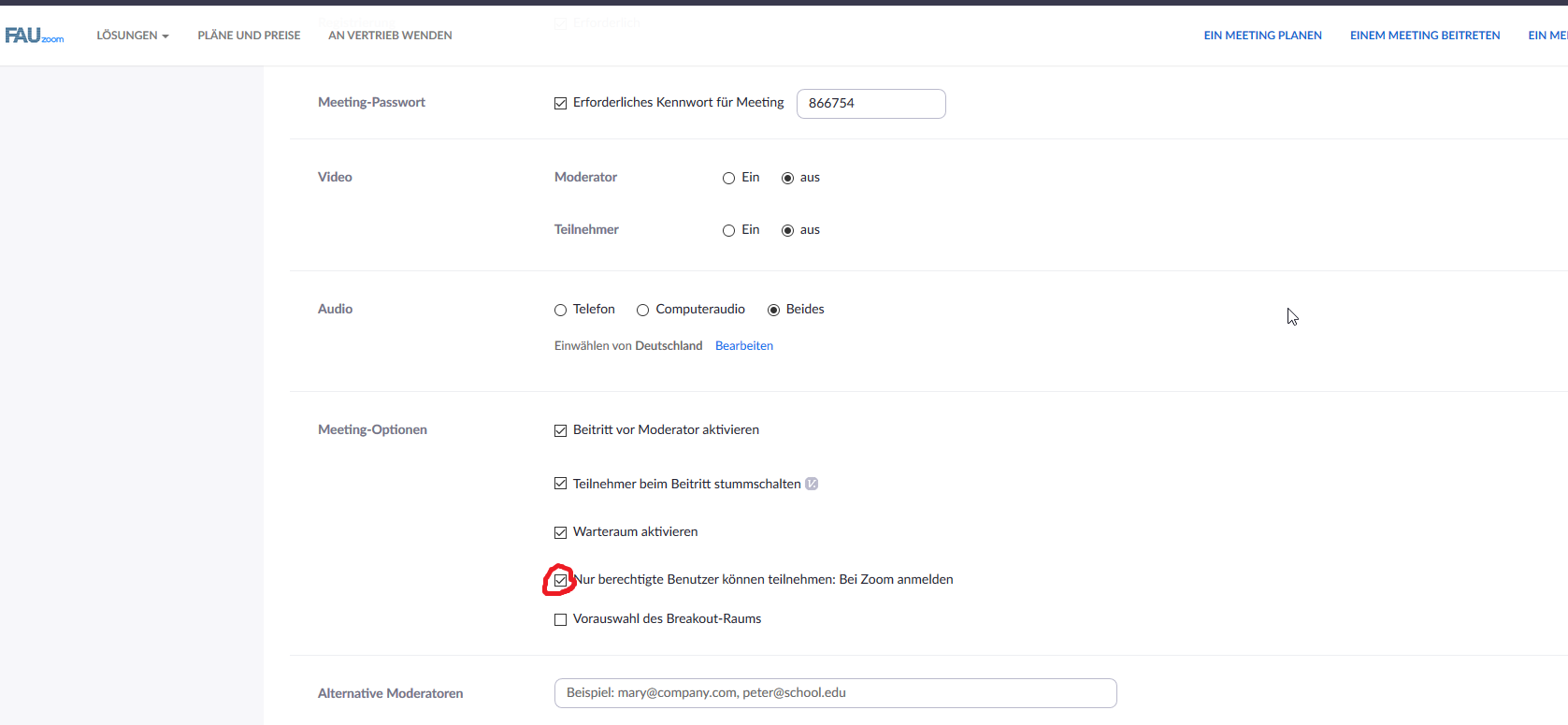Select Computeraudio option

click(643, 310)
